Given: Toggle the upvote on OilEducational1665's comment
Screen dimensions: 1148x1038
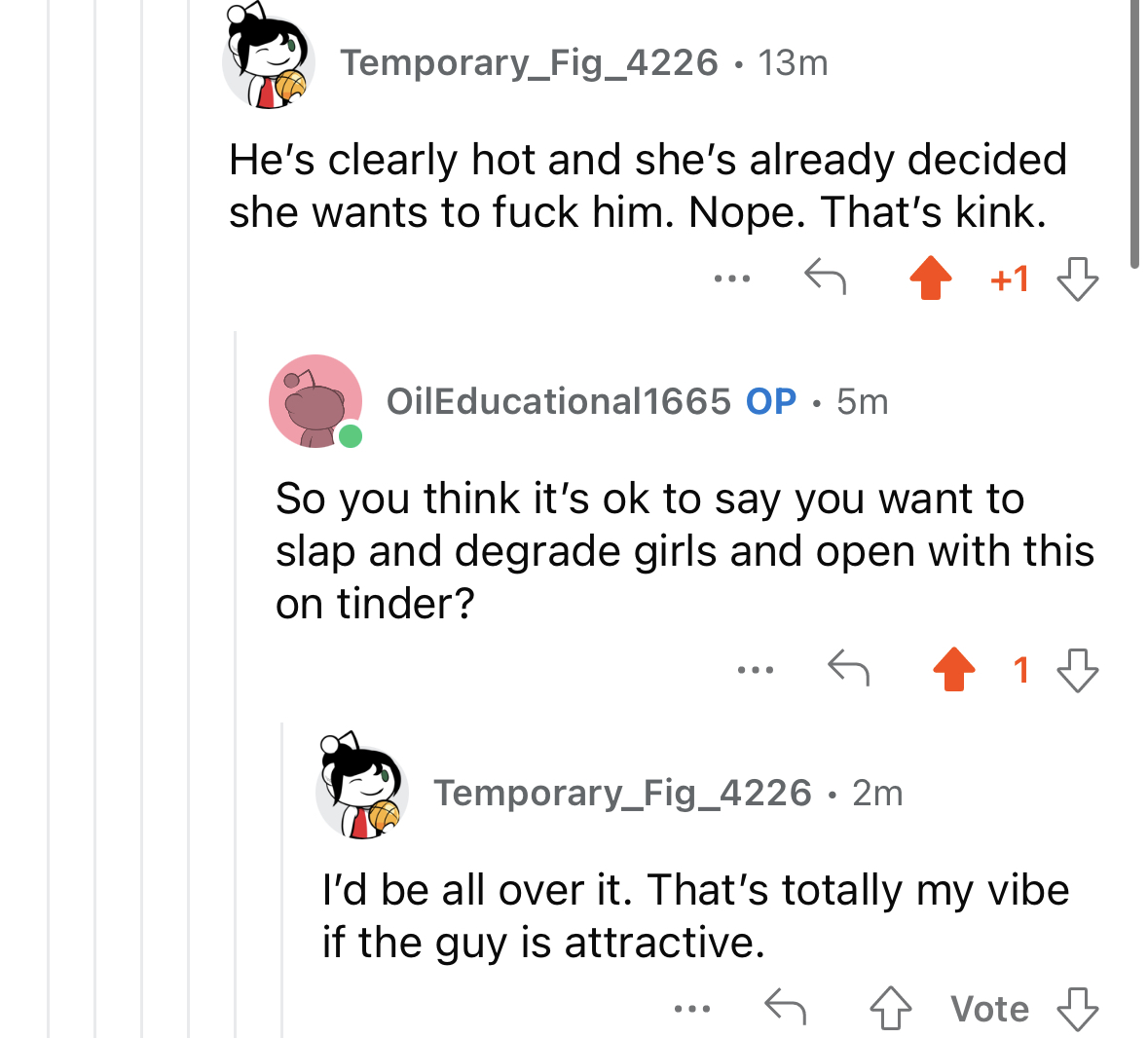Looking at the screenshot, I should (x=954, y=669).
